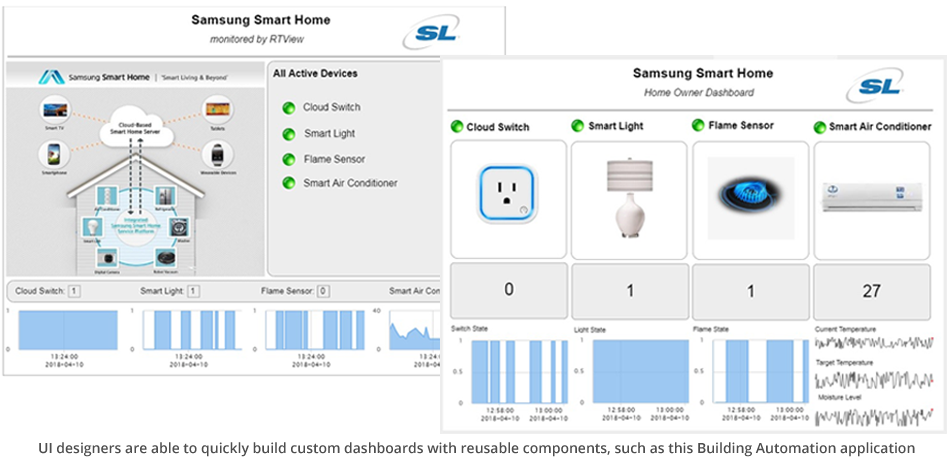
Task: Select the Smartphone icon in the diagram
Action: [54, 154]
